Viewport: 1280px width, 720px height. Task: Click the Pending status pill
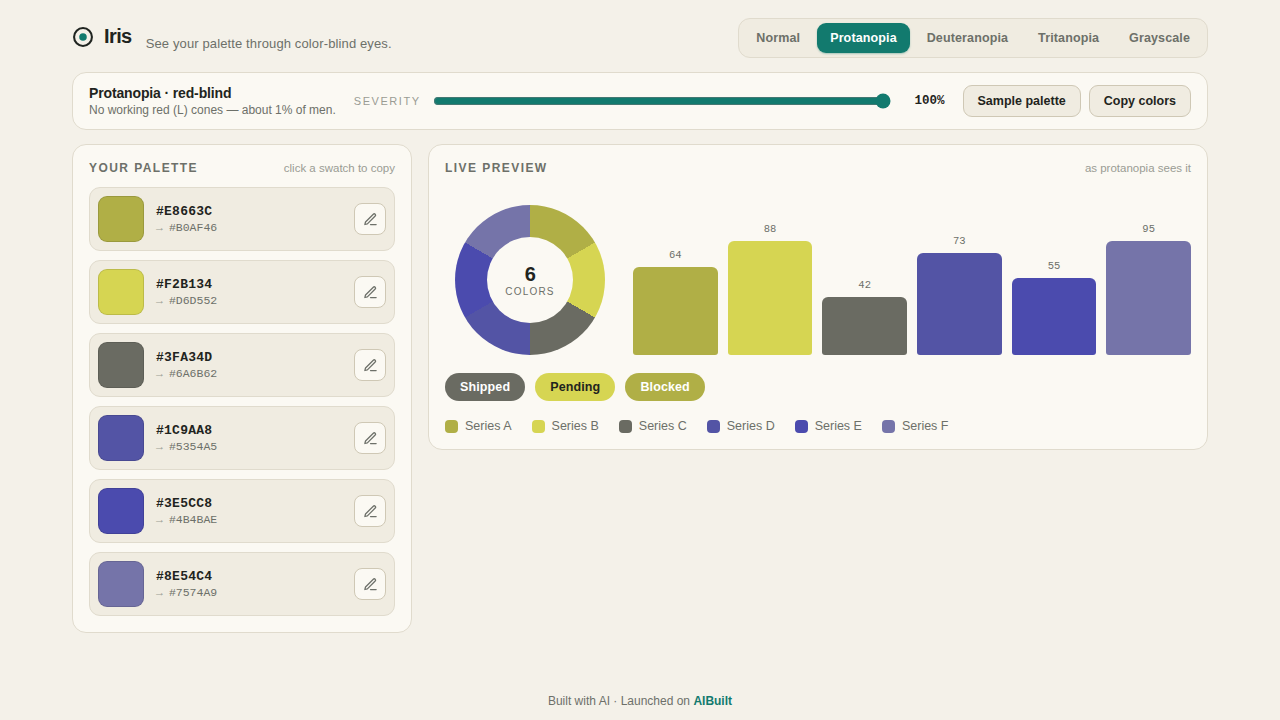575,387
